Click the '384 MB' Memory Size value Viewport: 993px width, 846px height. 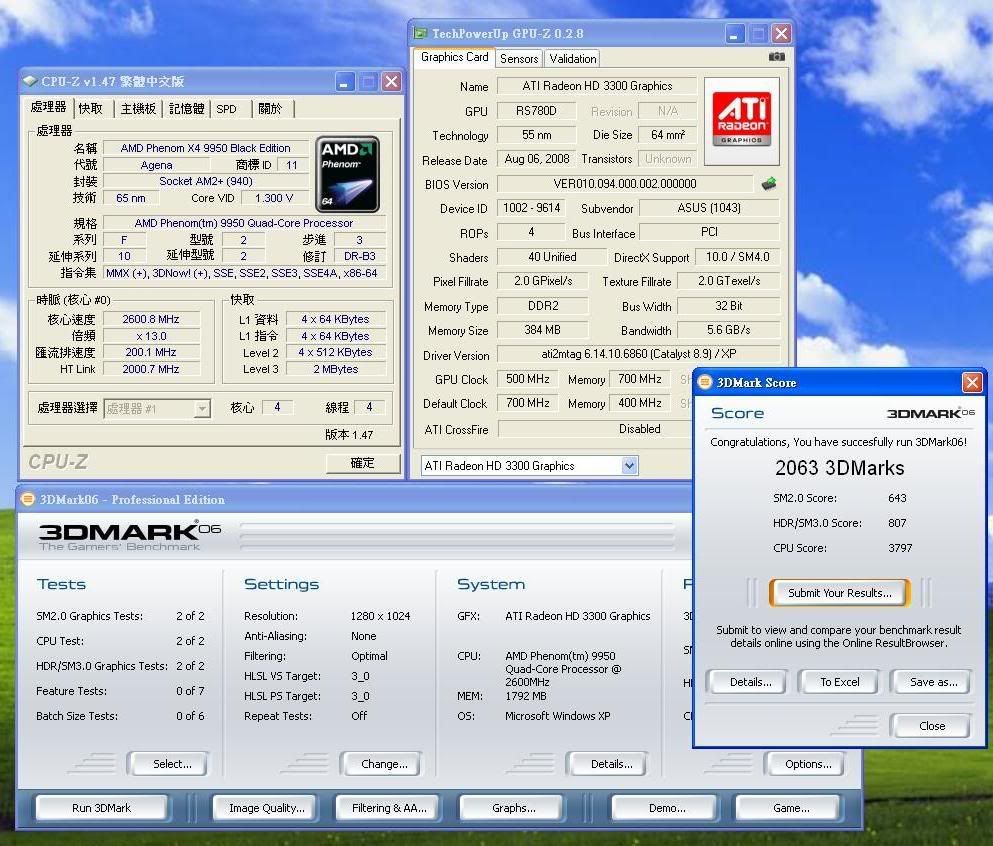pos(542,329)
